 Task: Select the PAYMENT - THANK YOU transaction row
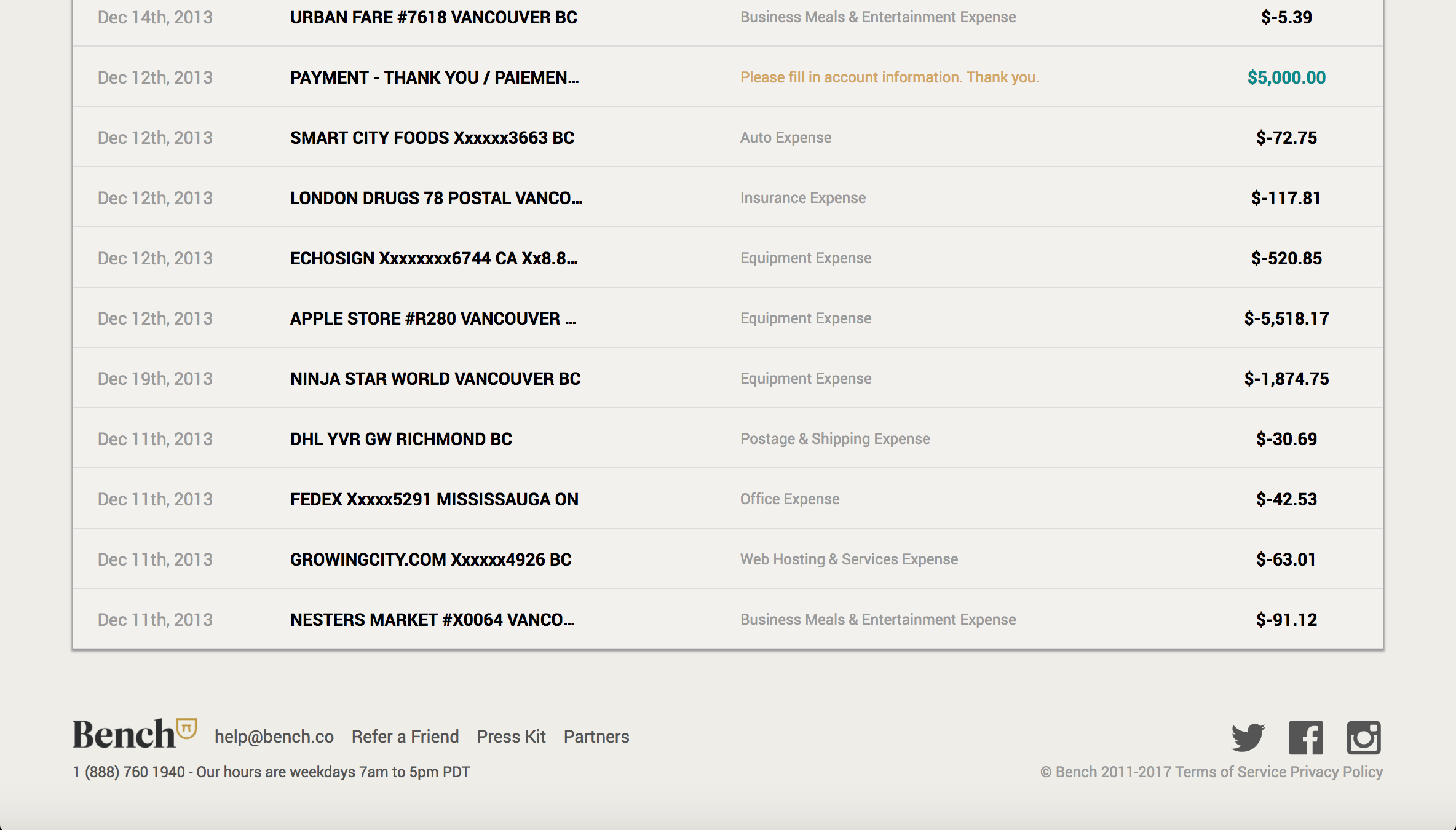point(434,77)
